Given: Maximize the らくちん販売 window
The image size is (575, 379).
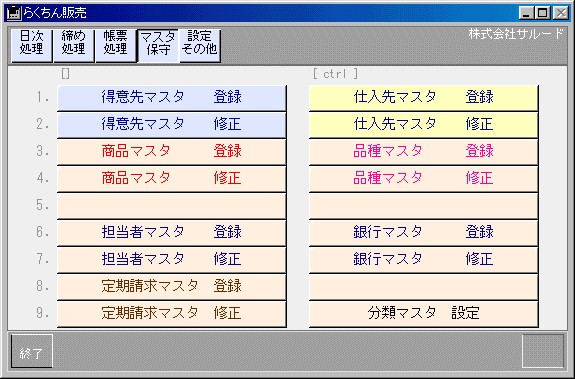Looking at the screenshot, I should coord(542,13).
